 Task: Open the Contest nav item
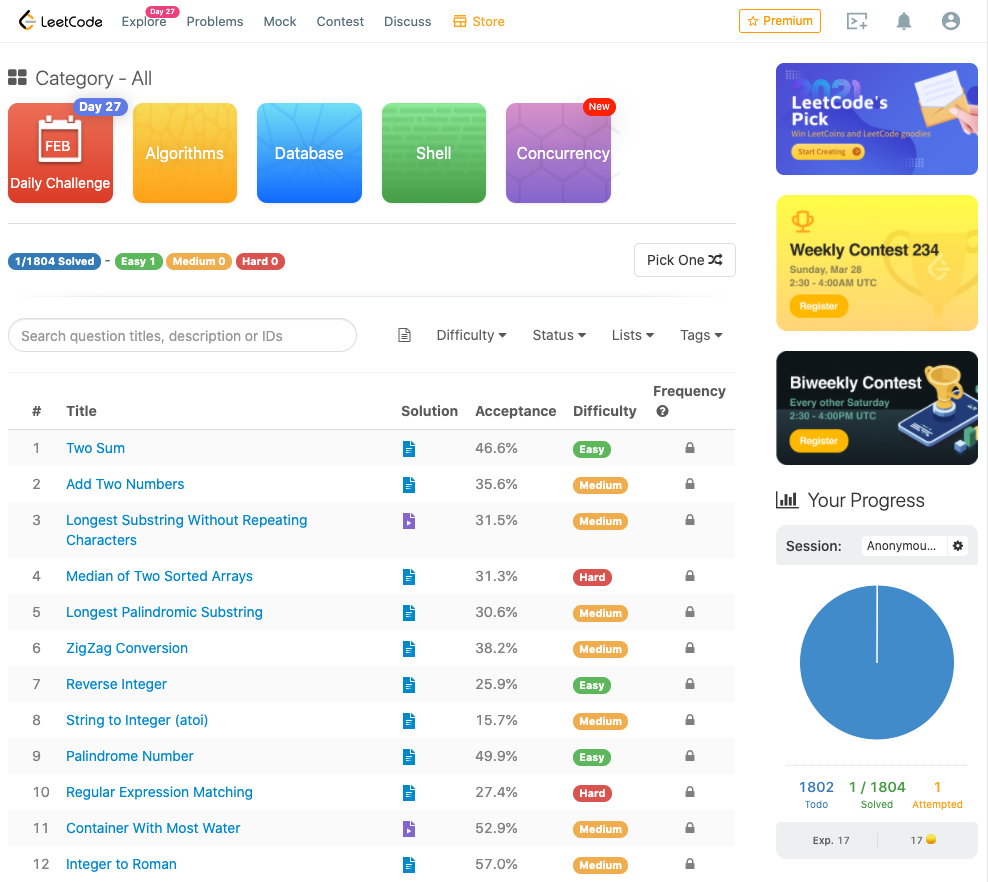click(x=340, y=21)
